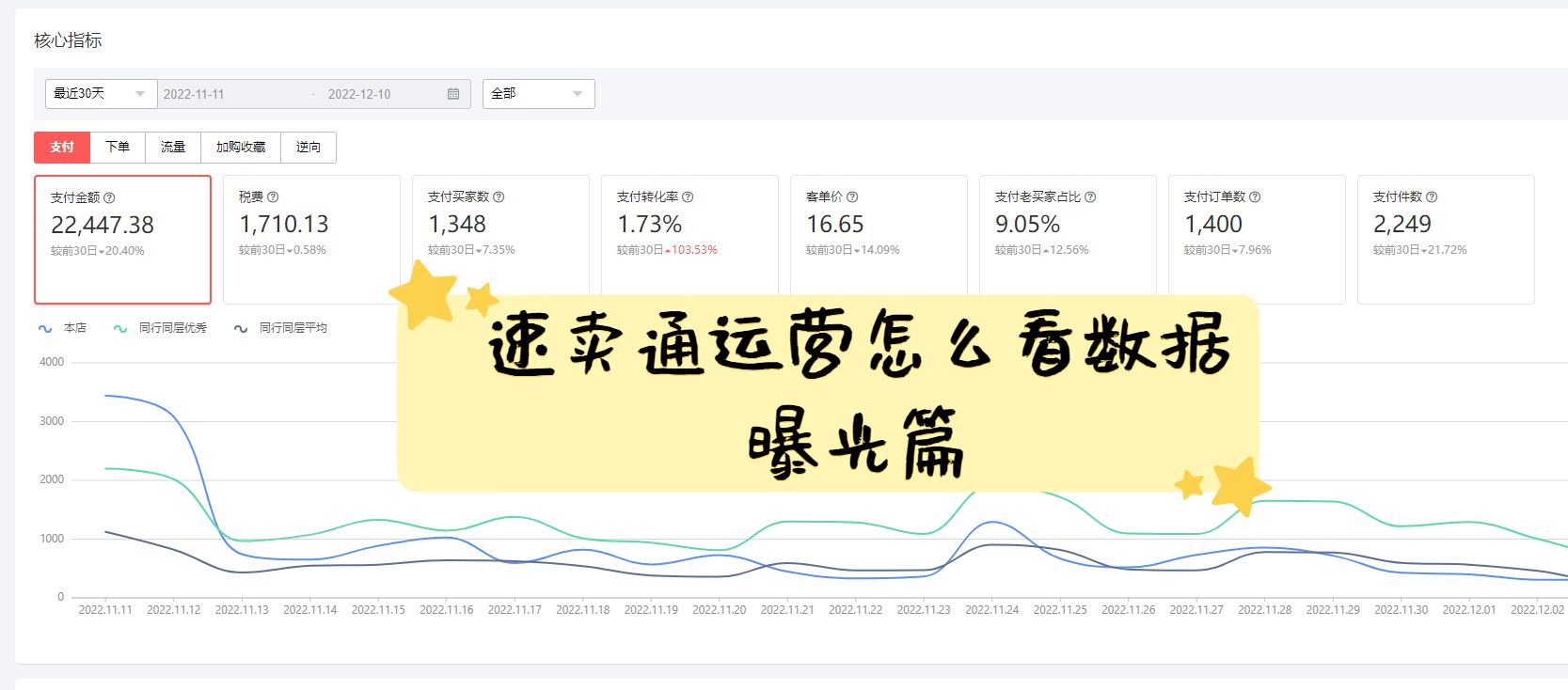Click the 2022.11.11 x-axis date label

tap(105, 610)
